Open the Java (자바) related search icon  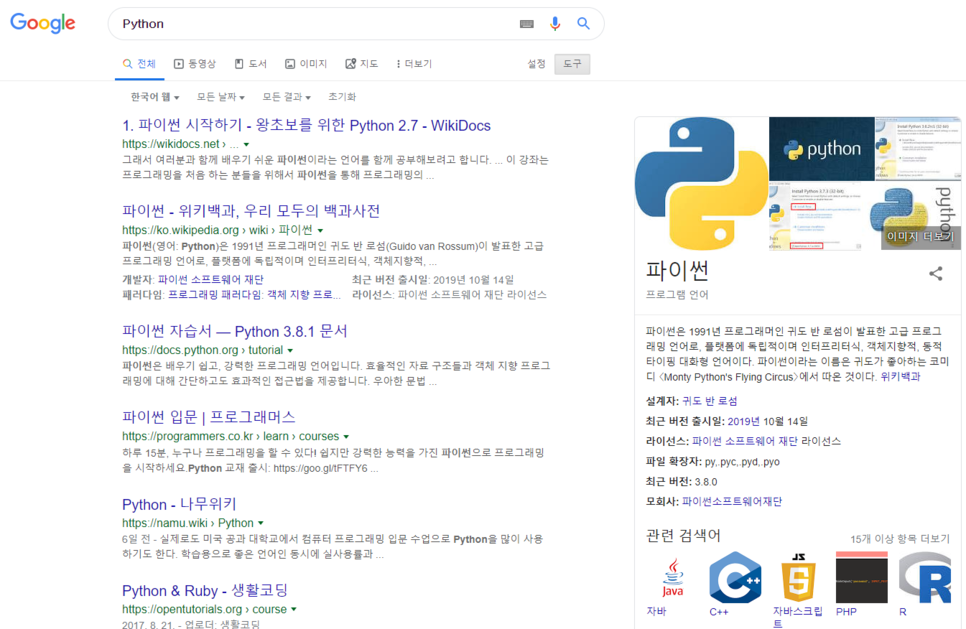click(x=672, y=578)
